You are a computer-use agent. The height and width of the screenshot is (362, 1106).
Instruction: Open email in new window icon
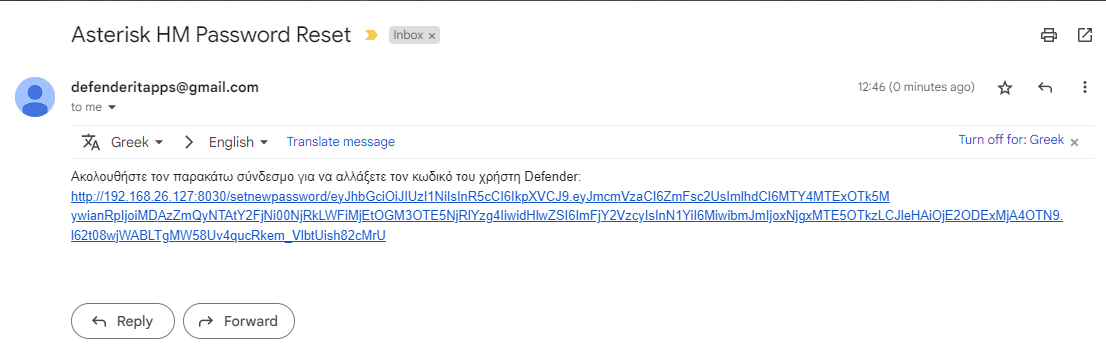1084,35
